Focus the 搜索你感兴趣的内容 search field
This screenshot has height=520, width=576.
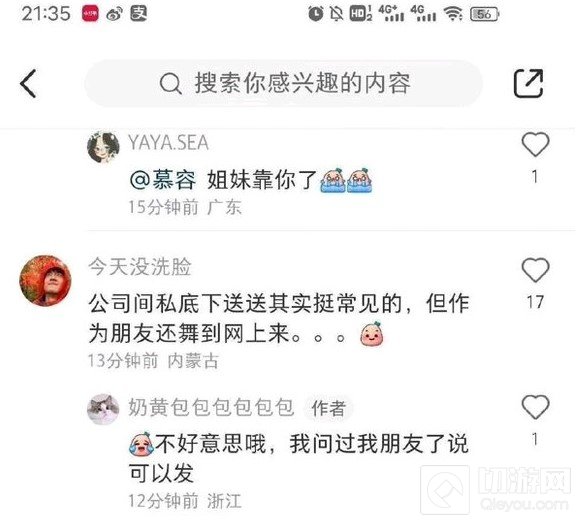tap(283, 83)
